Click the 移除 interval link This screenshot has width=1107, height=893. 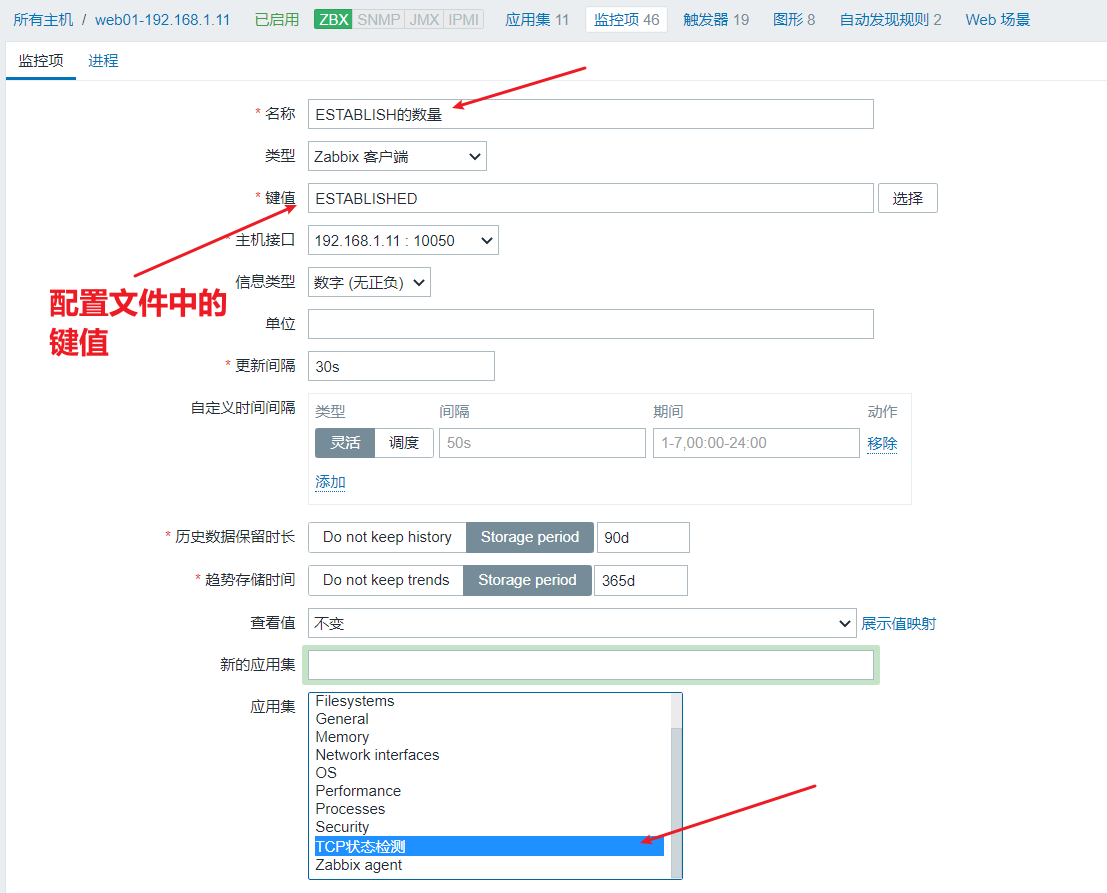(882, 443)
